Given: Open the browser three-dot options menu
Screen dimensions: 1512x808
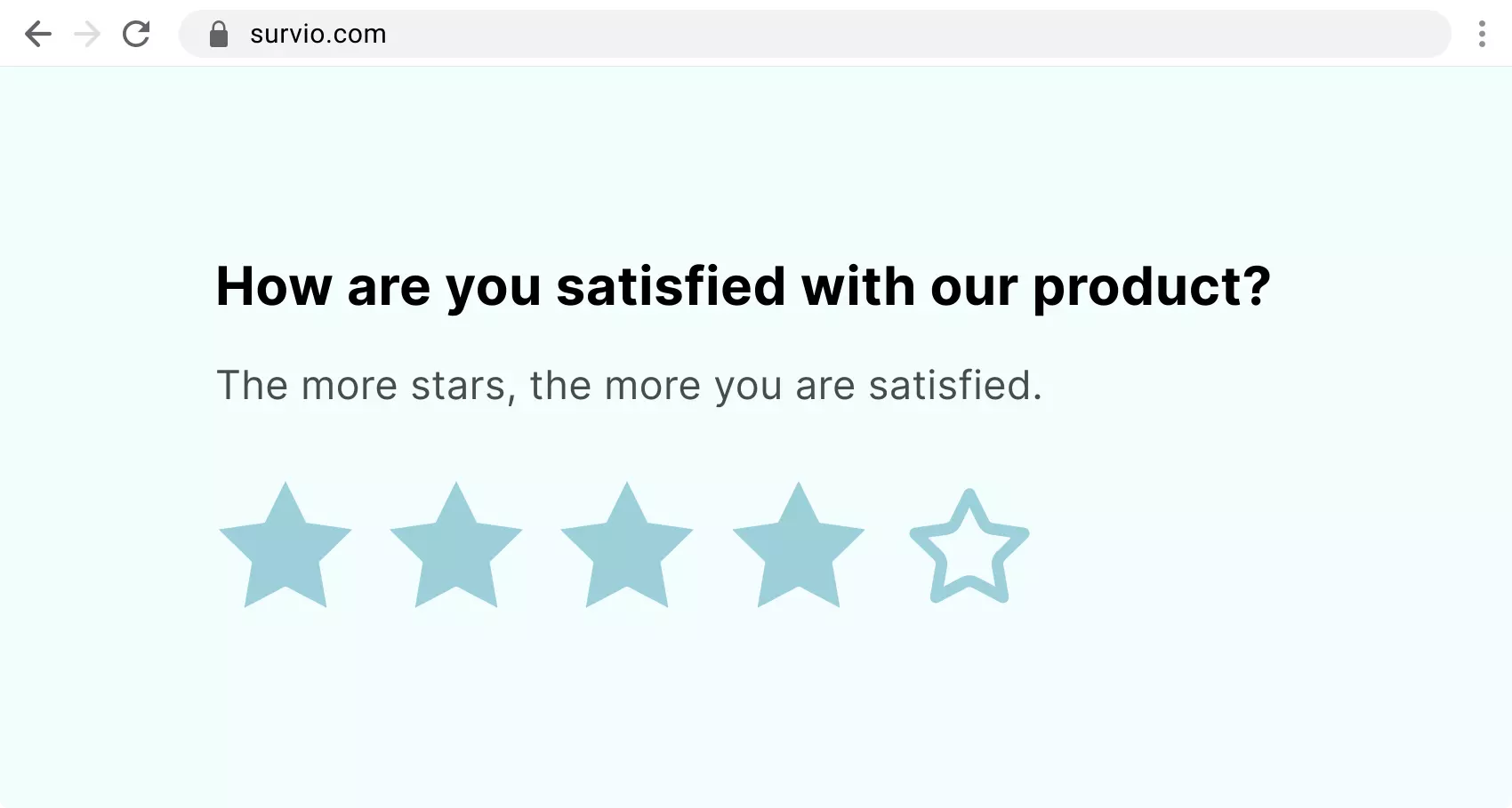Looking at the screenshot, I should (x=1483, y=34).
